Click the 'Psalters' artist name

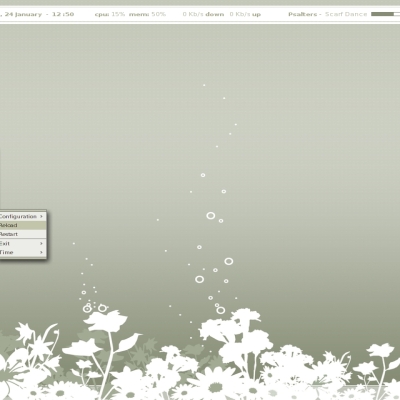click(x=303, y=14)
